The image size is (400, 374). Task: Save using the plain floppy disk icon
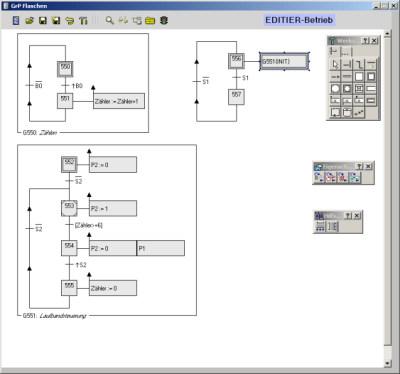click(43, 21)
